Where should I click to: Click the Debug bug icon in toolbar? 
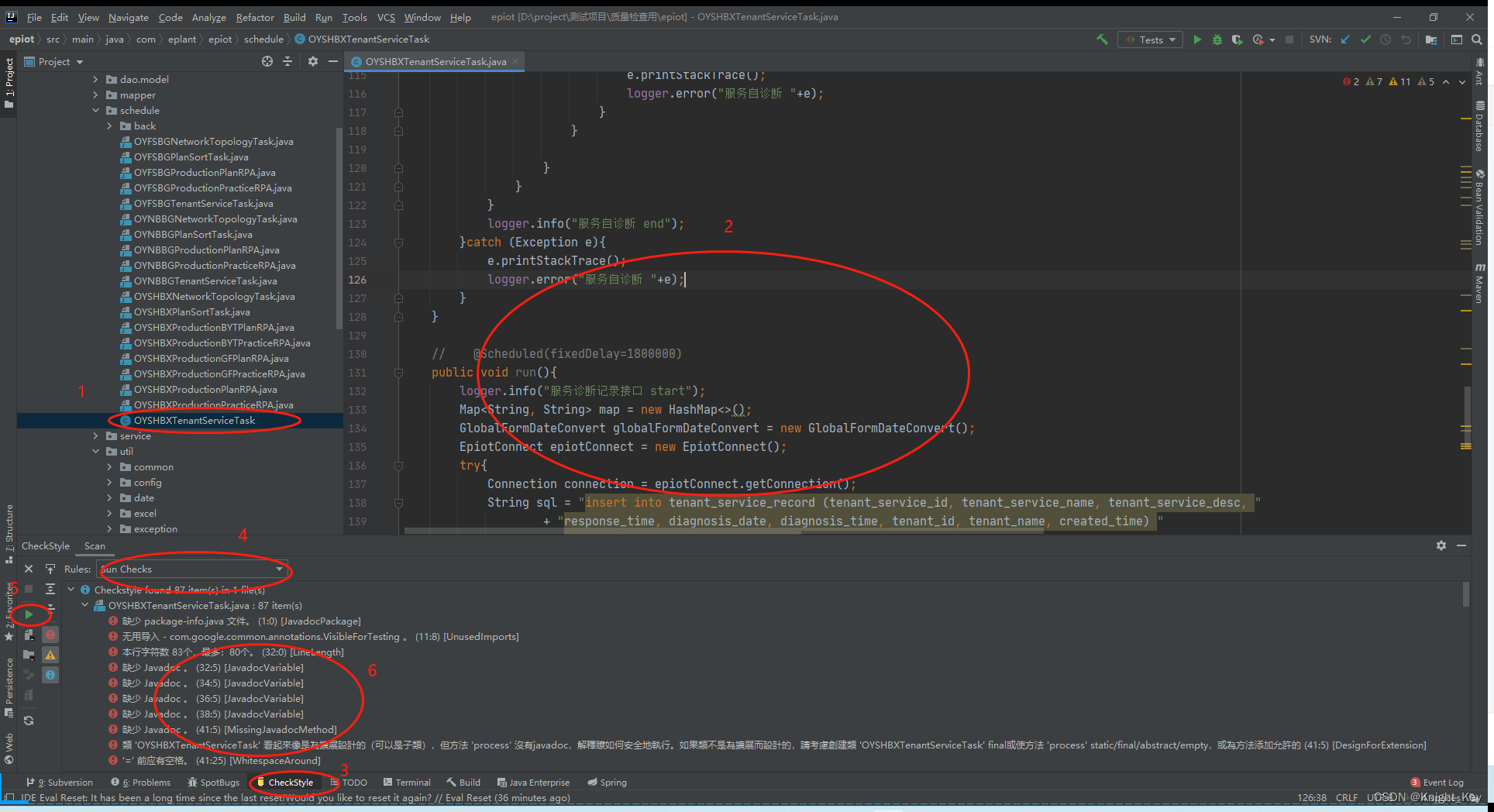click(x=1216, y=39)
